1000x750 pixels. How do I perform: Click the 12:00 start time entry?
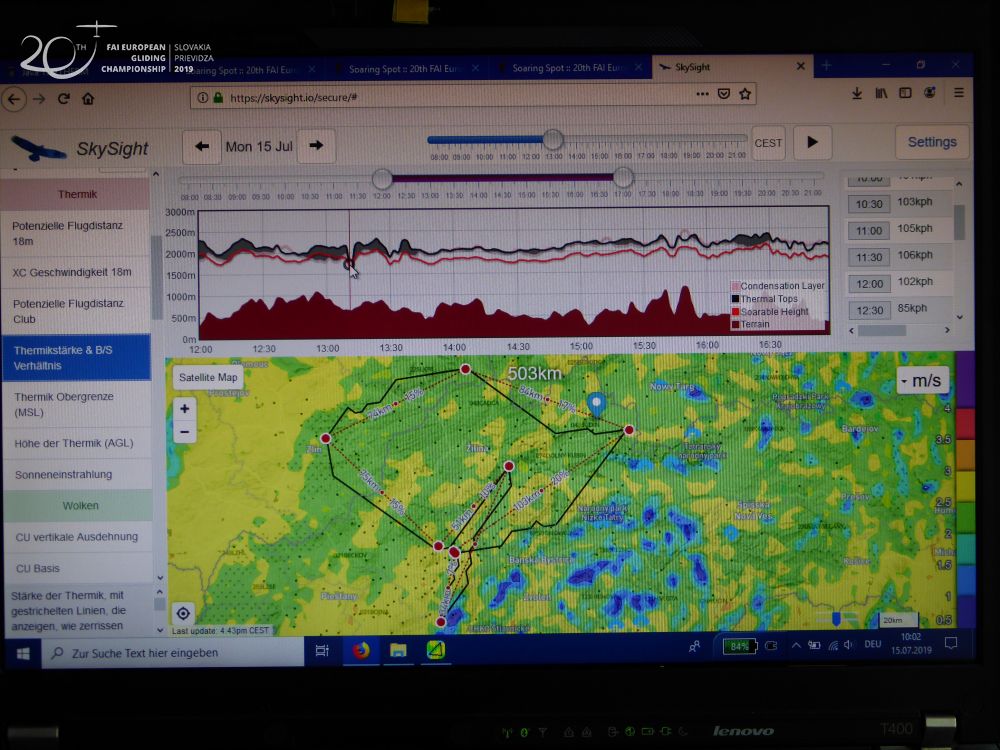click(869, 284)
